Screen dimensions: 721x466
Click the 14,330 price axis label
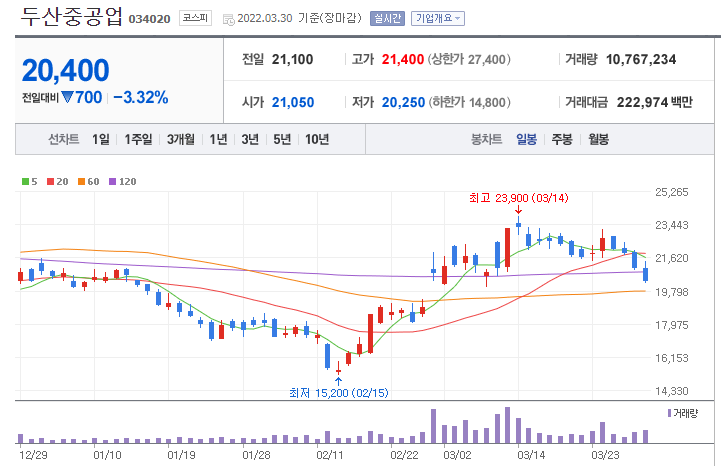[672, 391]
